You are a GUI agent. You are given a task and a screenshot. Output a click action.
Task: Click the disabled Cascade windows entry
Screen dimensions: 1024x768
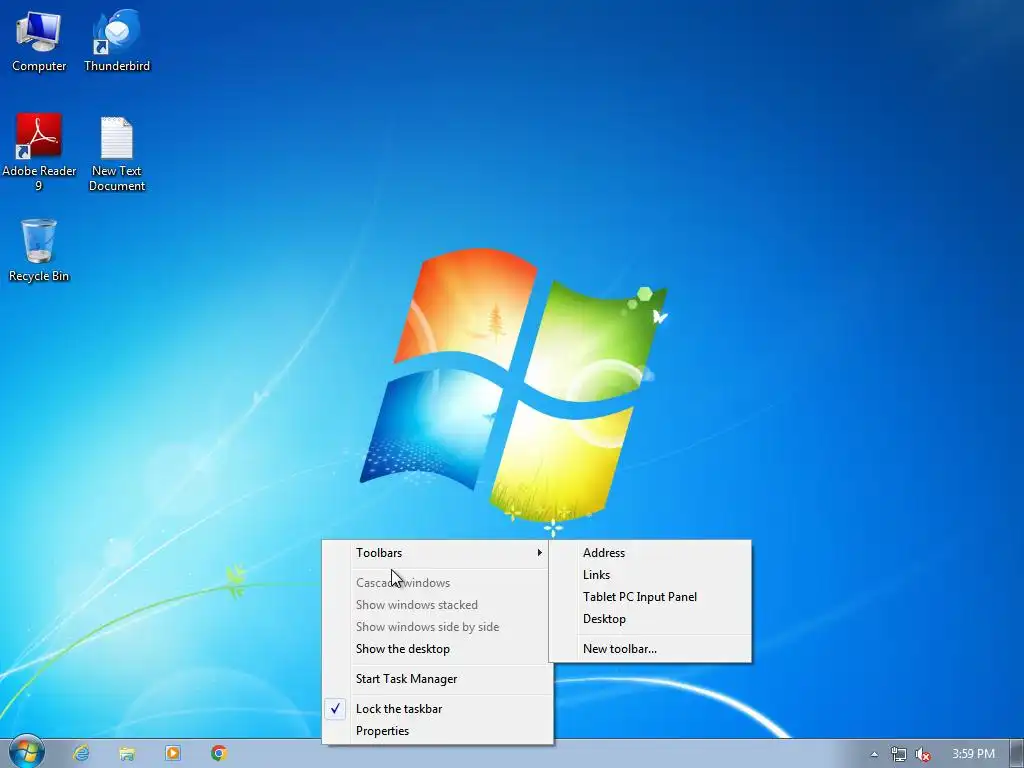(x=438, y=583)
